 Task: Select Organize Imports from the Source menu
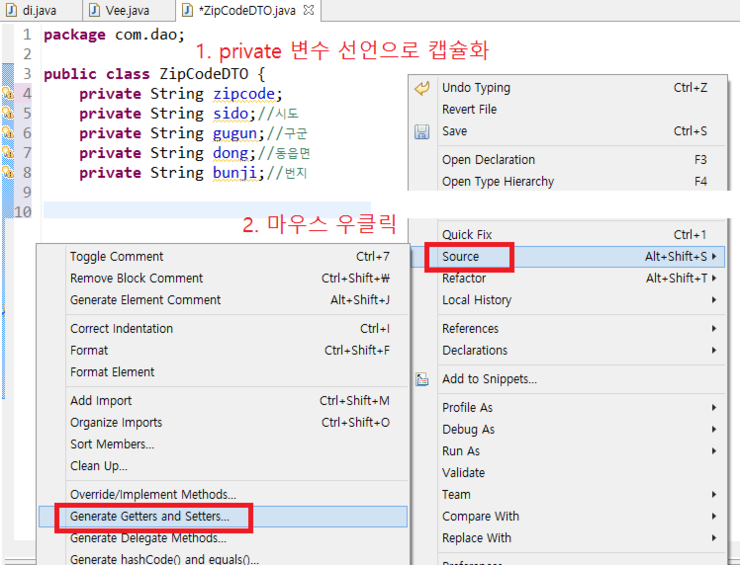coord(116,423)
